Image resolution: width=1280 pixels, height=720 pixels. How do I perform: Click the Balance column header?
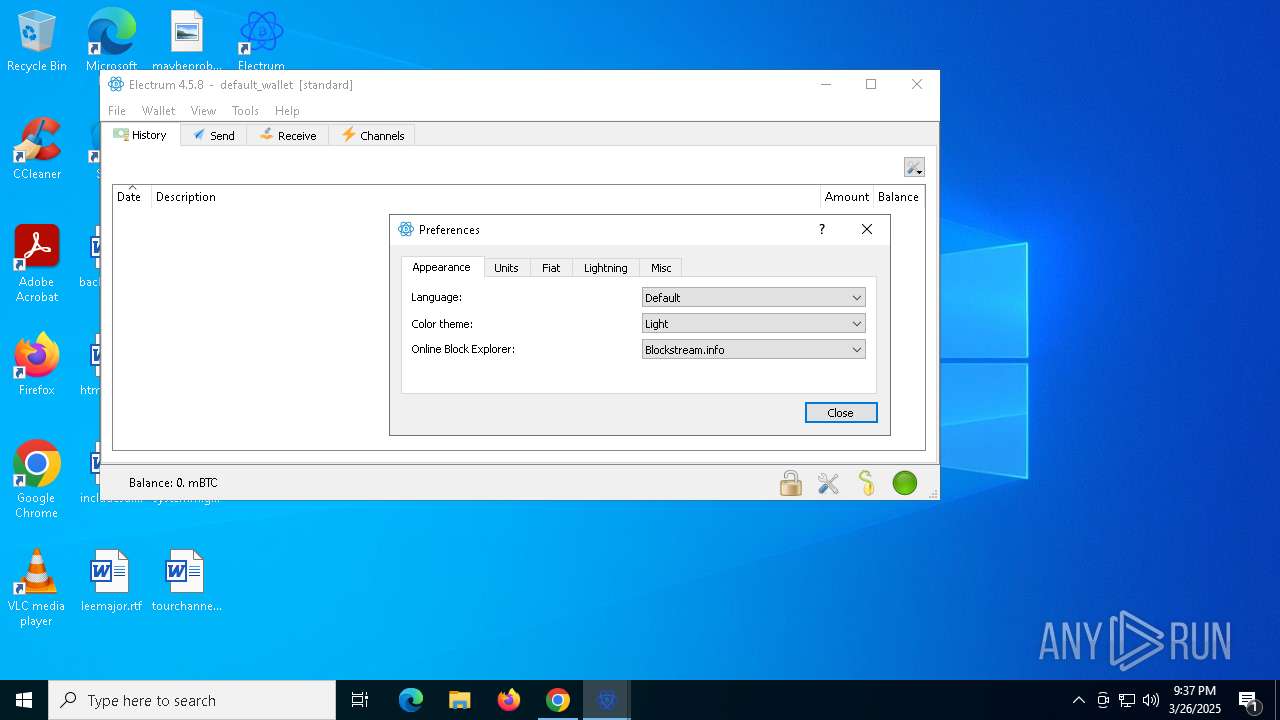pyautogui.click(x=898, y=196)
